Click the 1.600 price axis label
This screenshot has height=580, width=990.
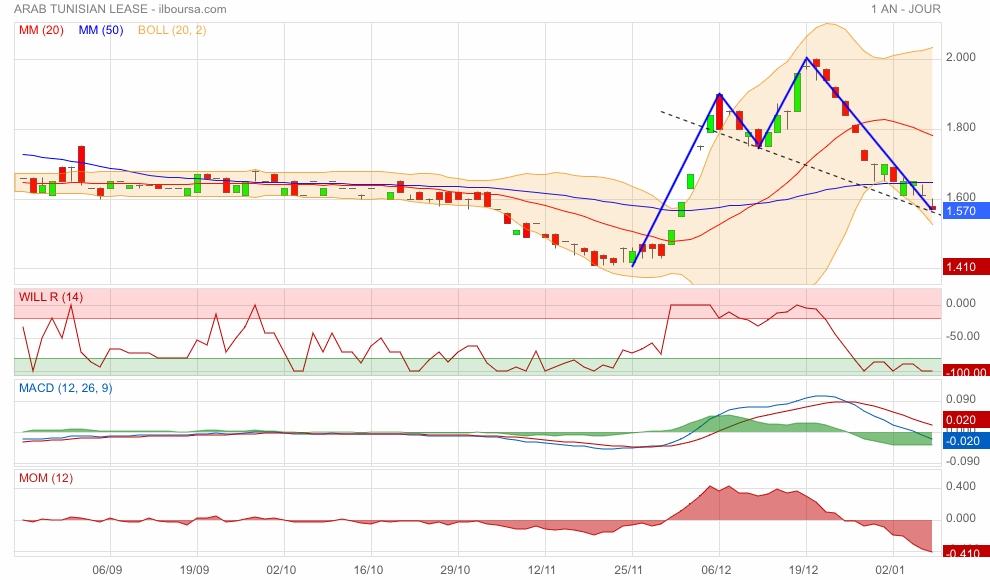tap(960, 196)
